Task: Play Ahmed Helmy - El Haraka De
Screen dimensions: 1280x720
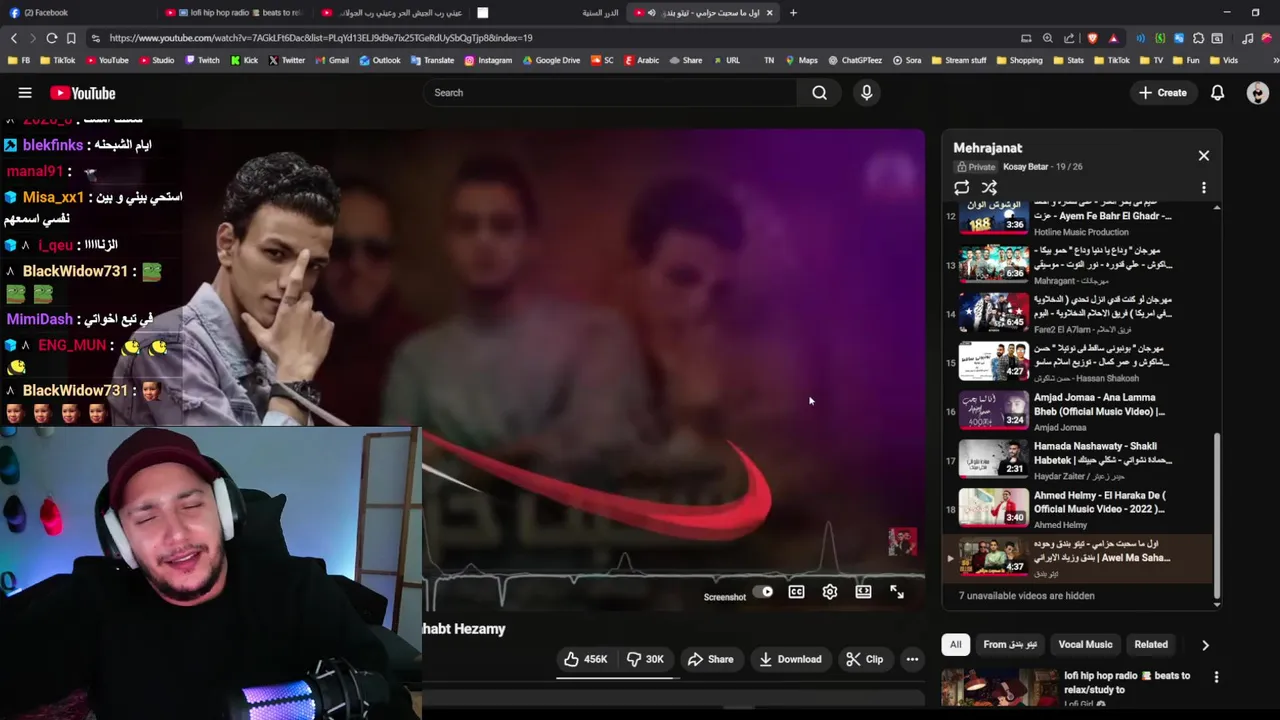Action: [1077, 509]
